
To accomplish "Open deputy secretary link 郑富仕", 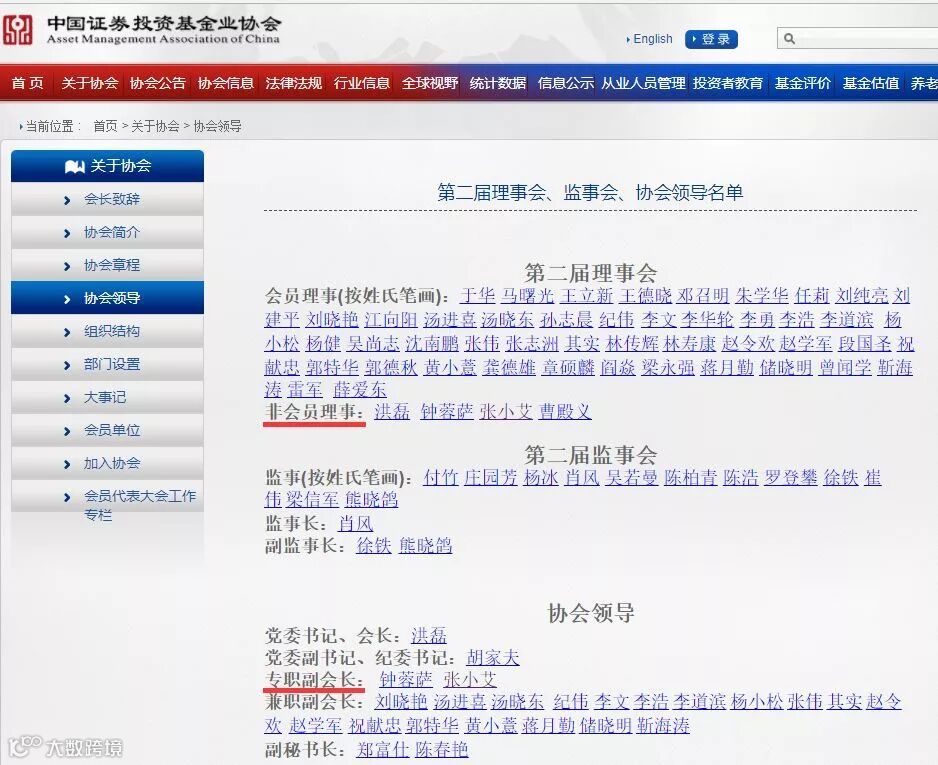I will 383,749.
